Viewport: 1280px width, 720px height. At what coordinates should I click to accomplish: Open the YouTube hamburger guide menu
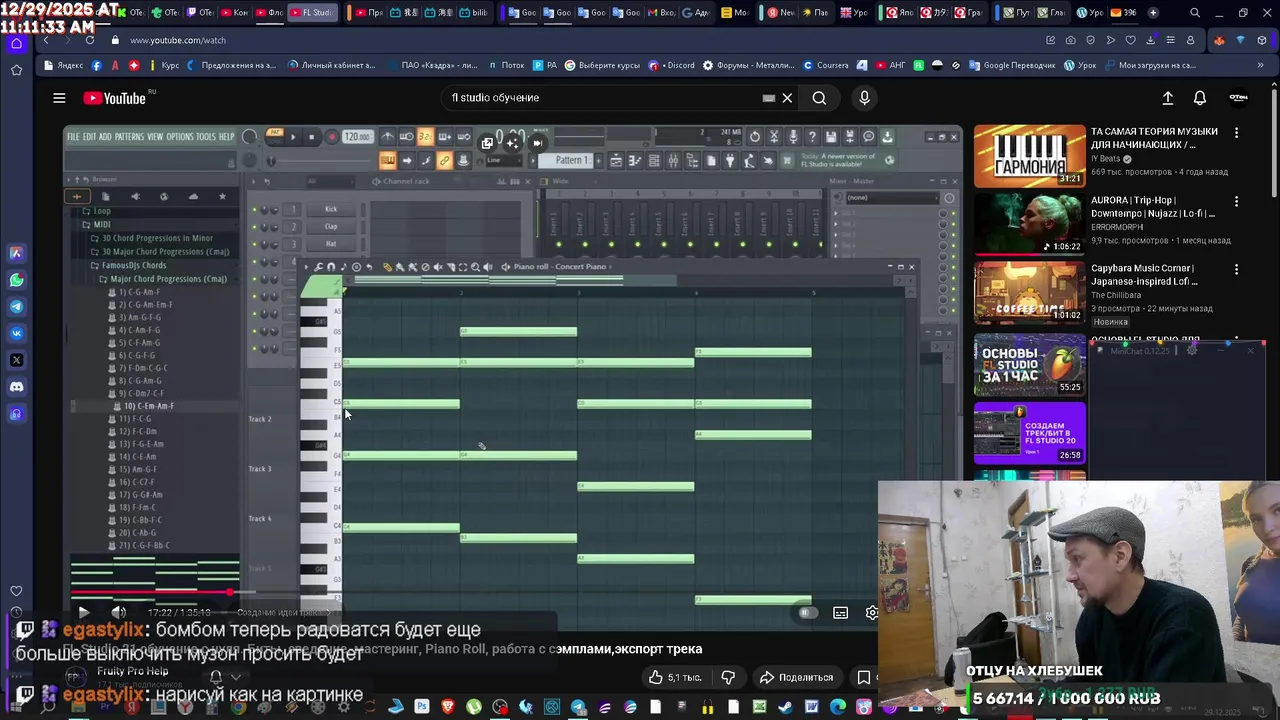59,98
